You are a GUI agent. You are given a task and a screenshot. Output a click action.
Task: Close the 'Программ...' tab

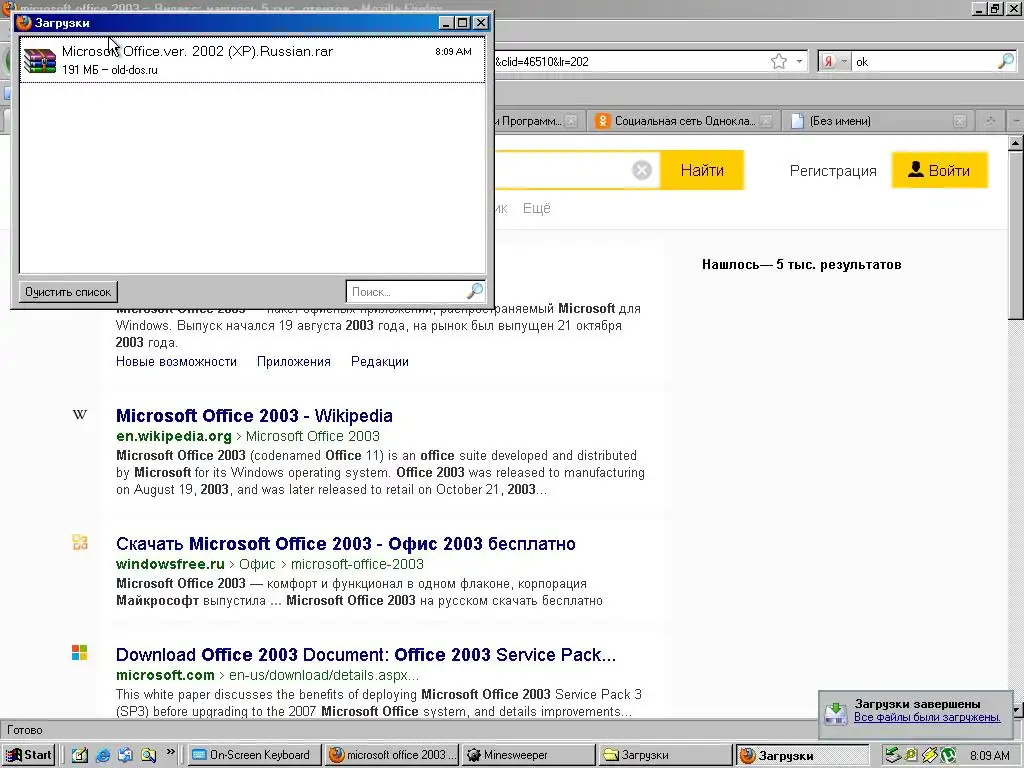pyautogui.click(x=571, y=121)
